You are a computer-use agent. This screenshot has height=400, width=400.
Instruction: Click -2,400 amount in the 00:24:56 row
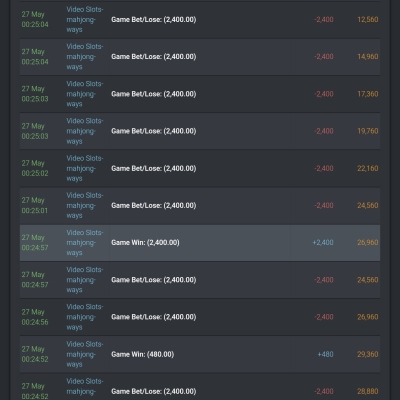pos(324,317)
